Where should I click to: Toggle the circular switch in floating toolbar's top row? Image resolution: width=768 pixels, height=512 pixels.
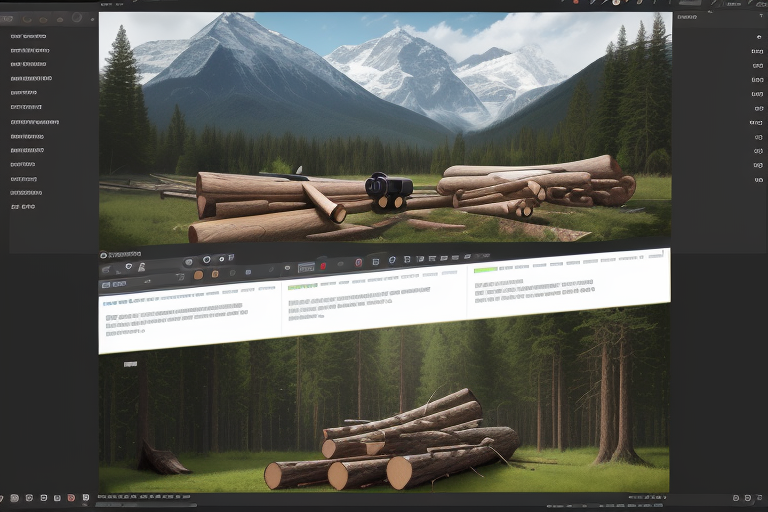(x=207, y=260)
